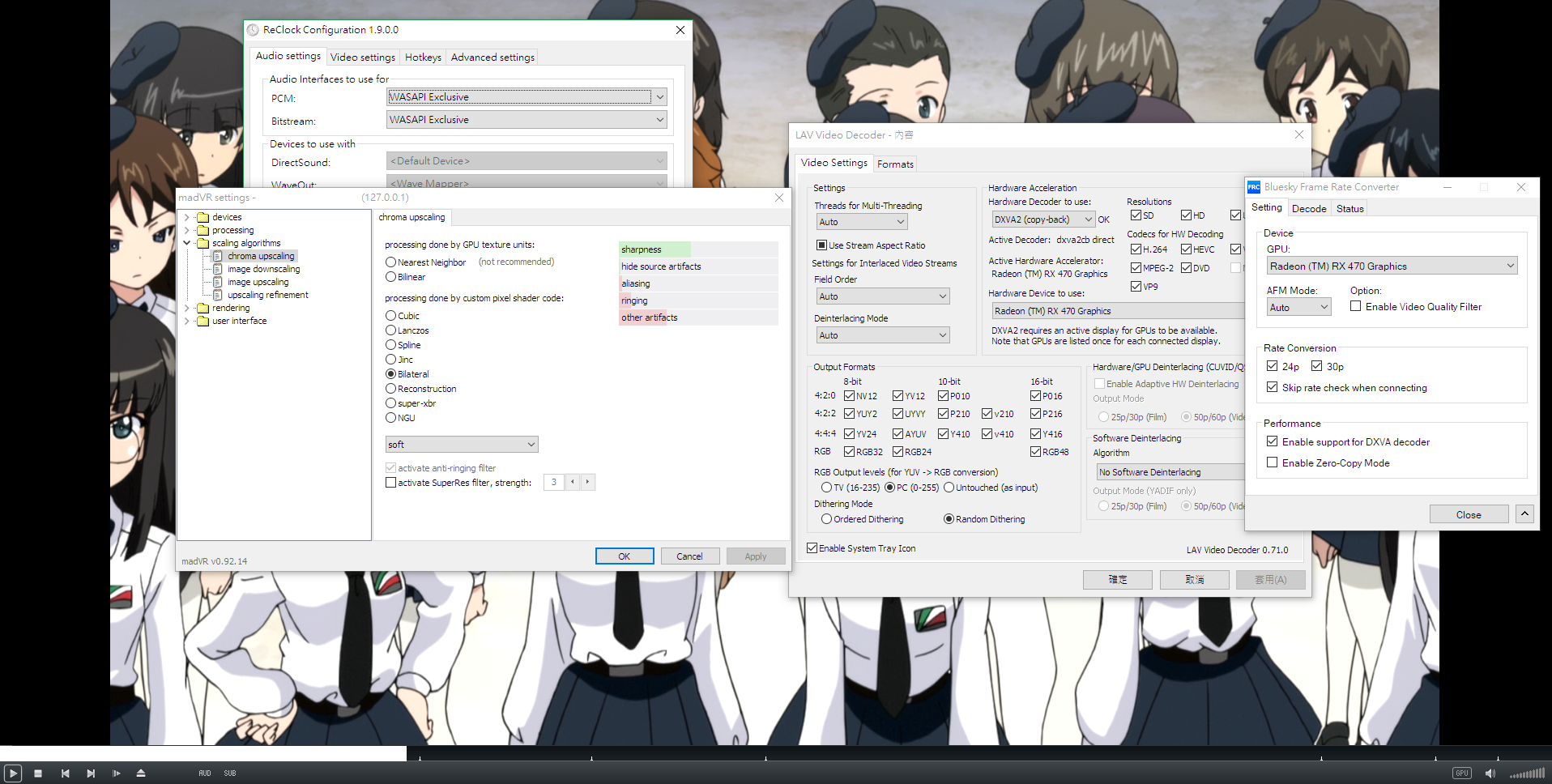Expand the processing tree node
Viewport: 1552px width, 784px height.
point(187,230)
